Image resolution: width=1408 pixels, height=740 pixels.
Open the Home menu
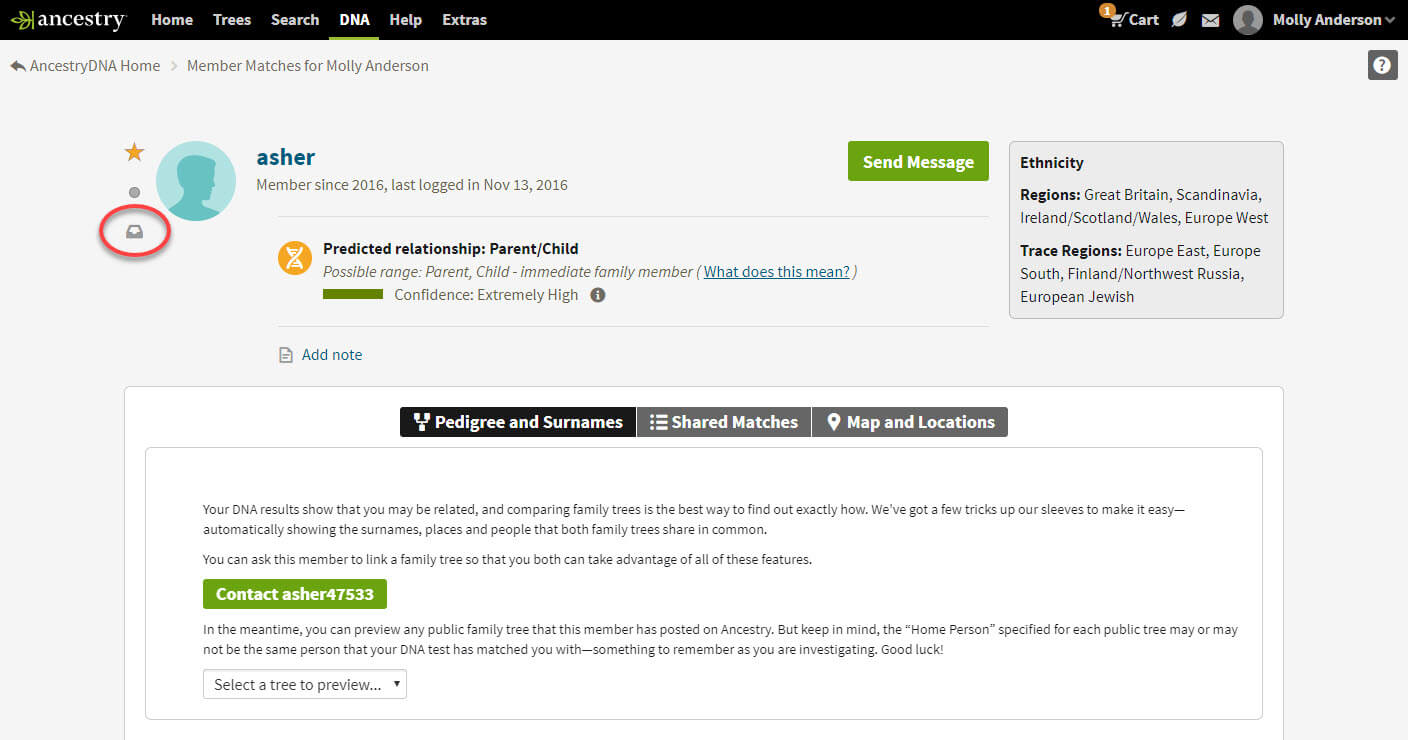tap(172, 20)
